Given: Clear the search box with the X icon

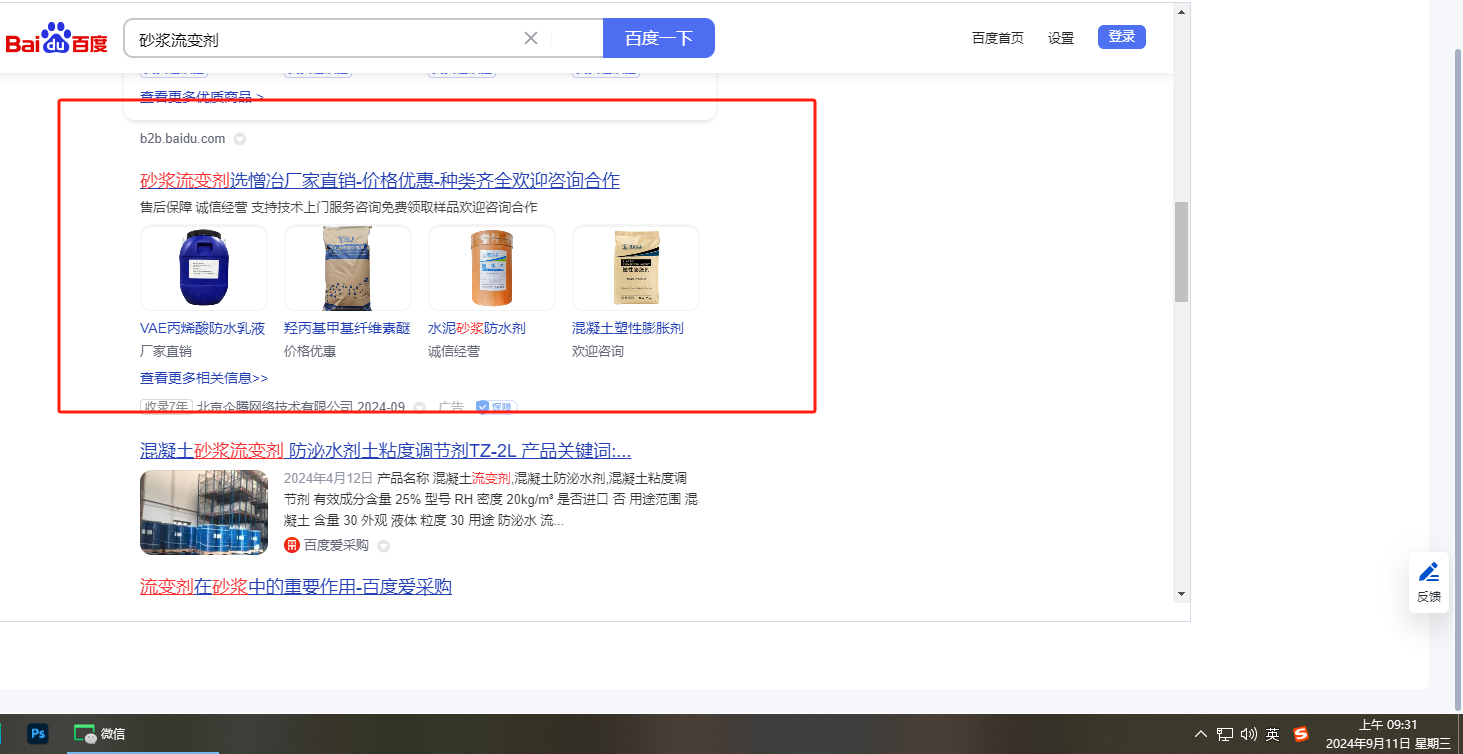Looking at the screenshot, I should (531, 38).
